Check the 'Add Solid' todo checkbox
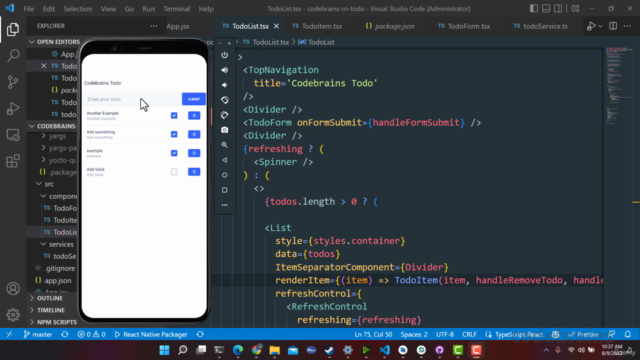Image resolution: width=640 pixels, height=360 pixels. 174,172
